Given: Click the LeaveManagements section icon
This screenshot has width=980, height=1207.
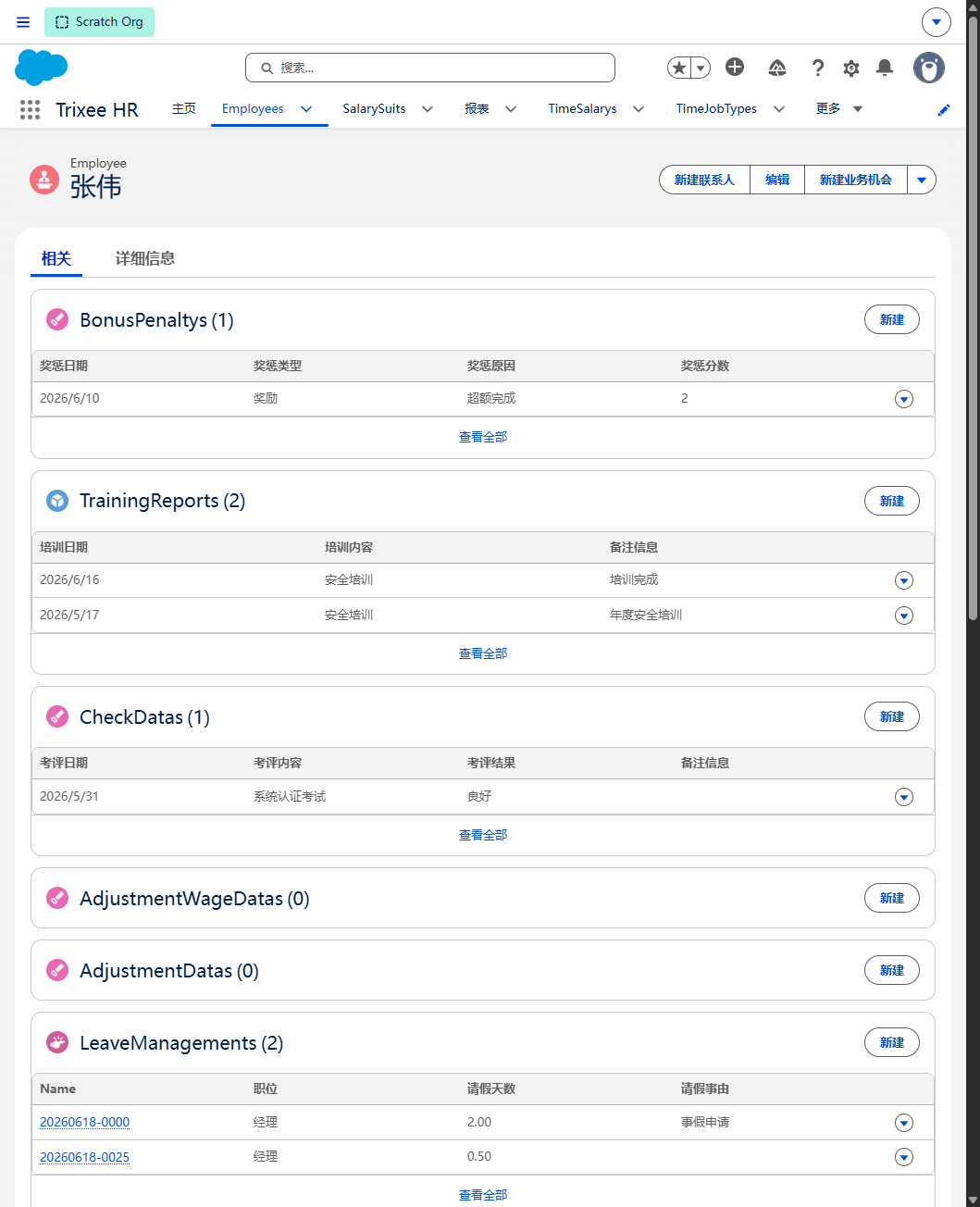Looking at the screenshot, I should pos(57,1042).
